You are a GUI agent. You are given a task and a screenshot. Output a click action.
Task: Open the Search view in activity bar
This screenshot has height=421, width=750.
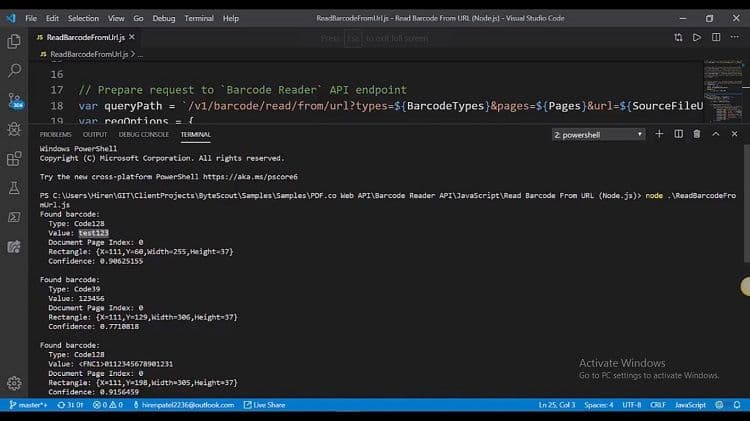point(14,71)
